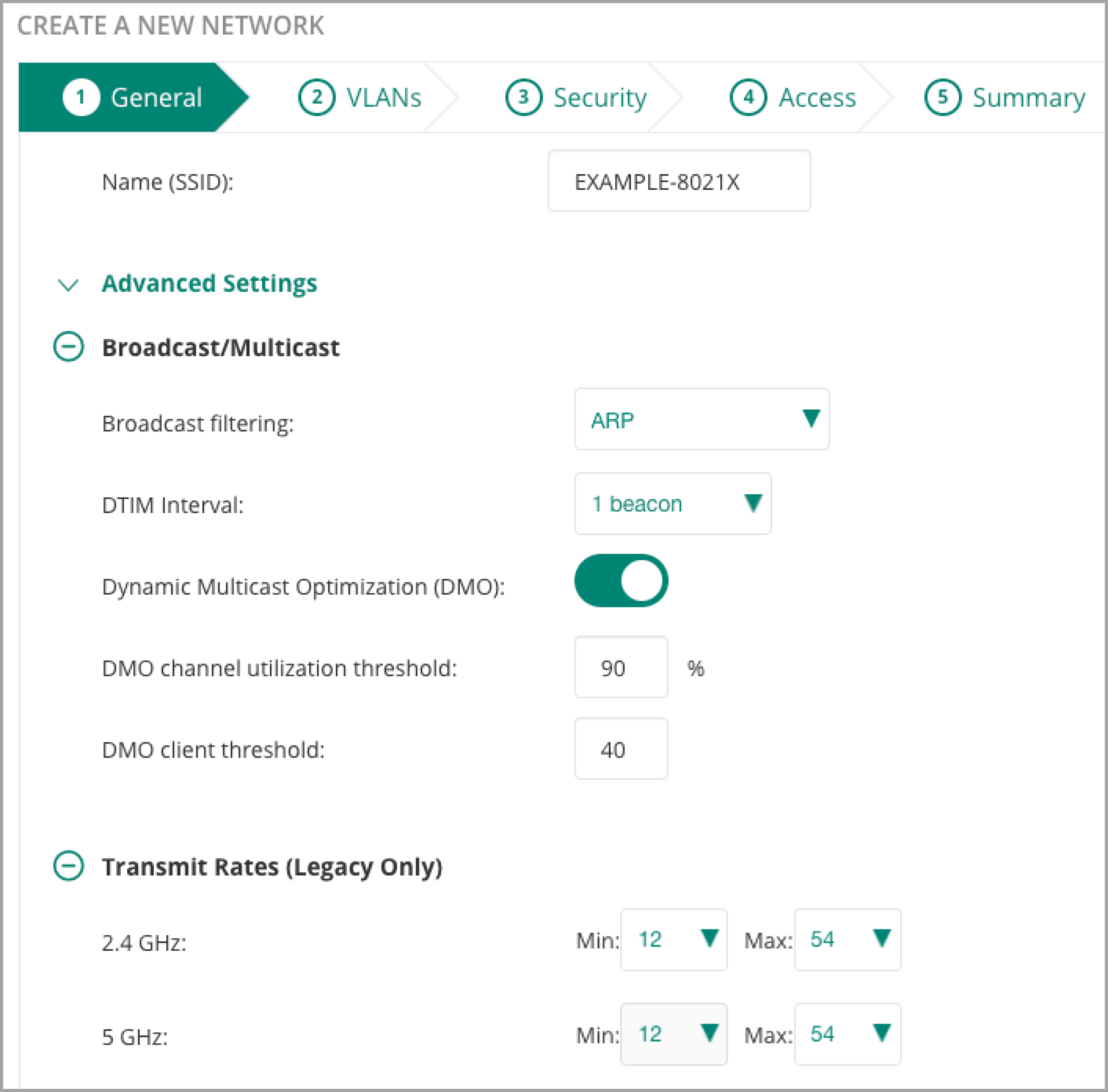Go to the VLANs step

coord(360,97)
